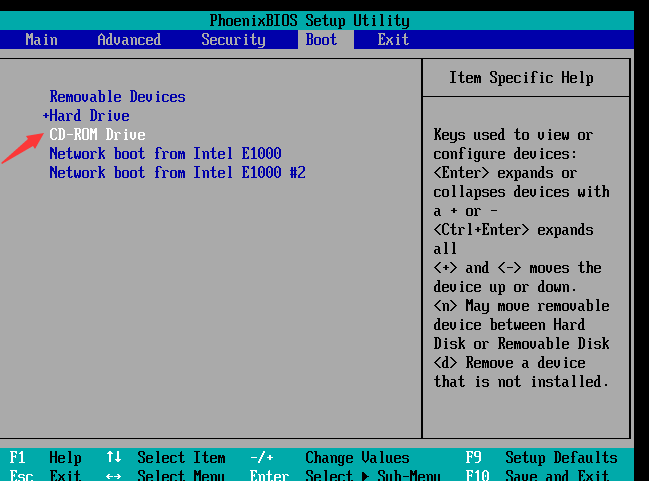Select the Hard Drive boot entry
This screenshot has width=649, height=481.
(x=89, y=116)
